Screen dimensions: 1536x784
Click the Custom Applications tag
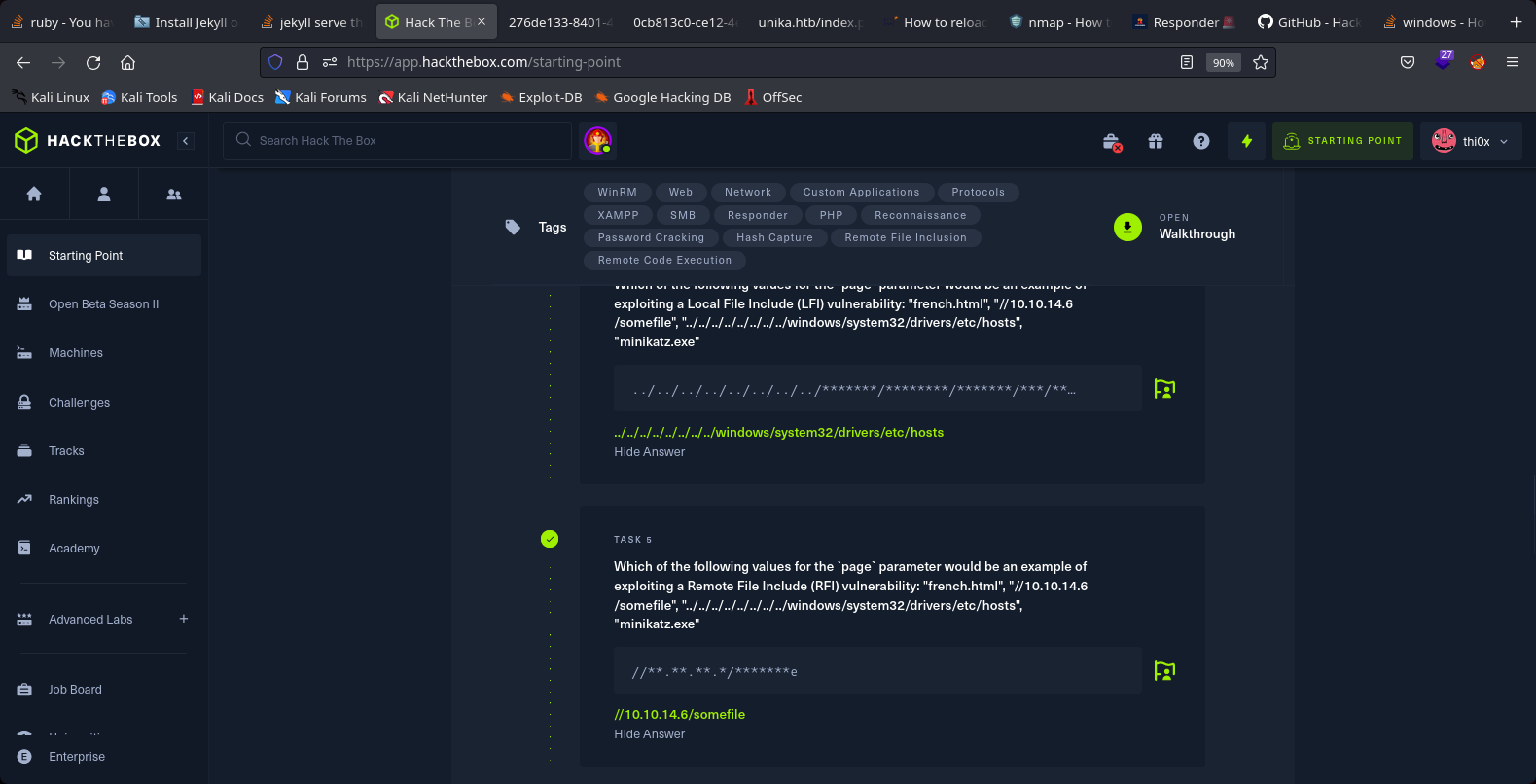point(862,192)
